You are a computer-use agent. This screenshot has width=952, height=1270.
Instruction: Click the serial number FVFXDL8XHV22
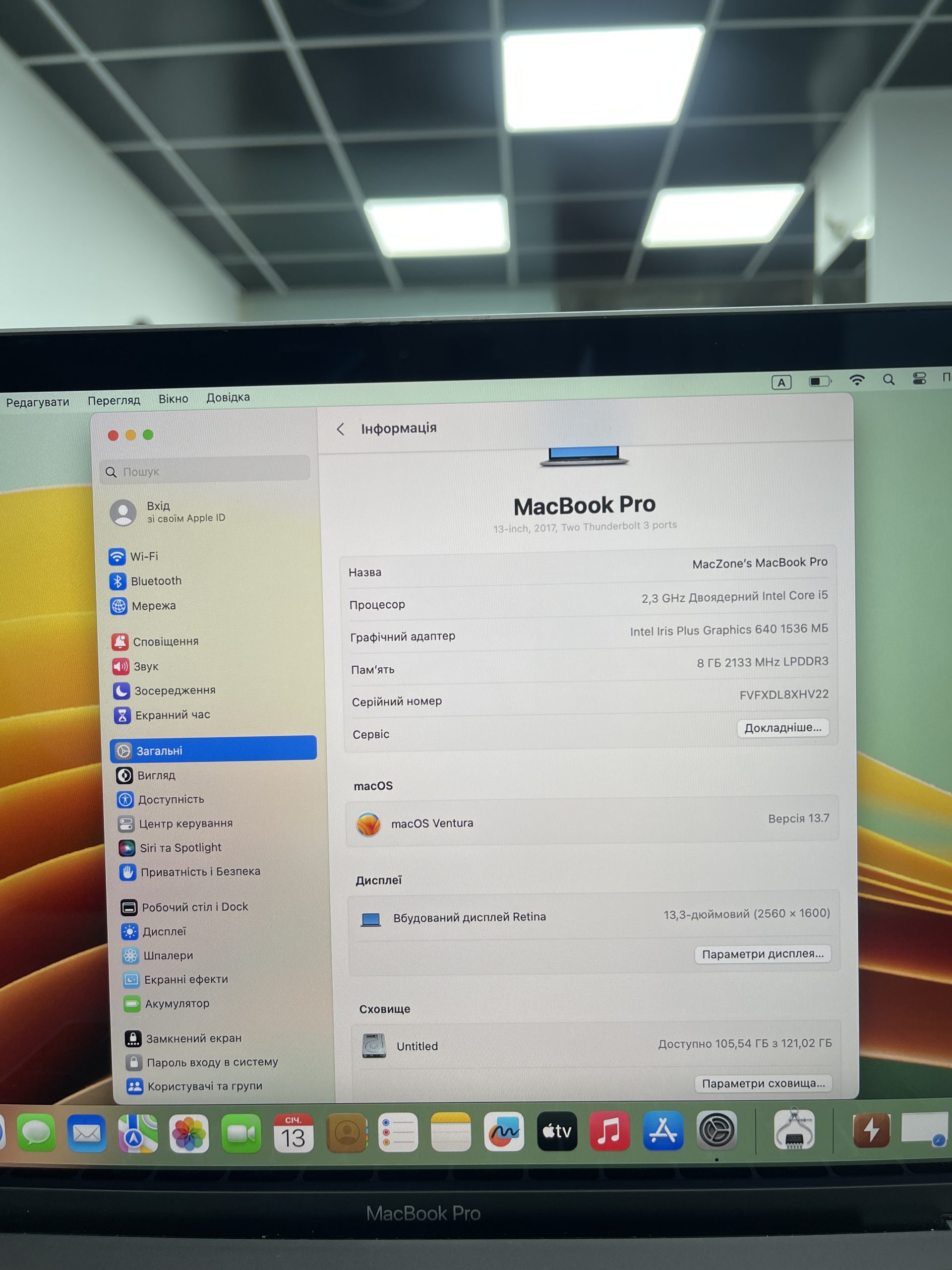pos(784,695)
